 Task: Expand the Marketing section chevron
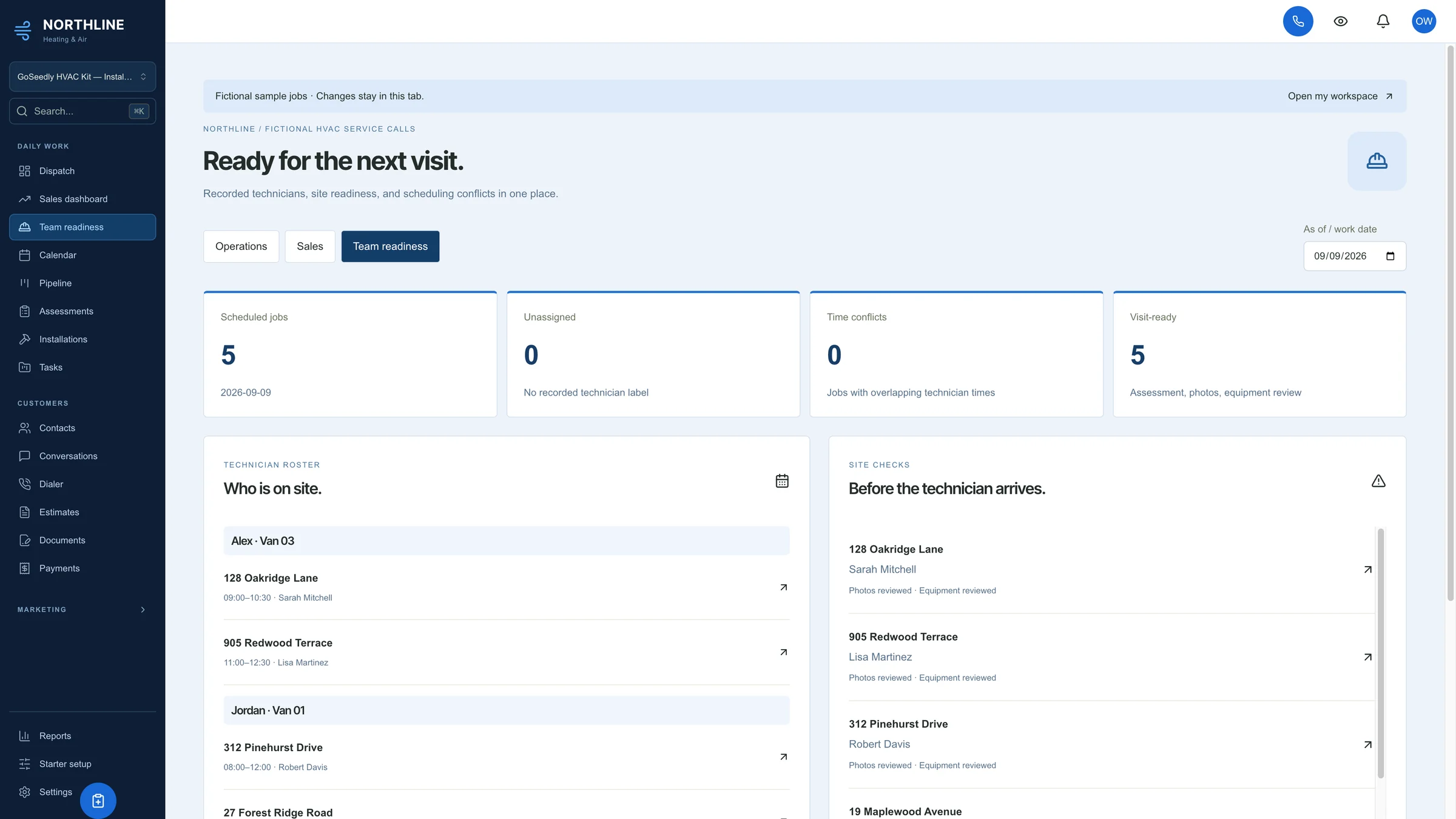click(x=143, y=610)
